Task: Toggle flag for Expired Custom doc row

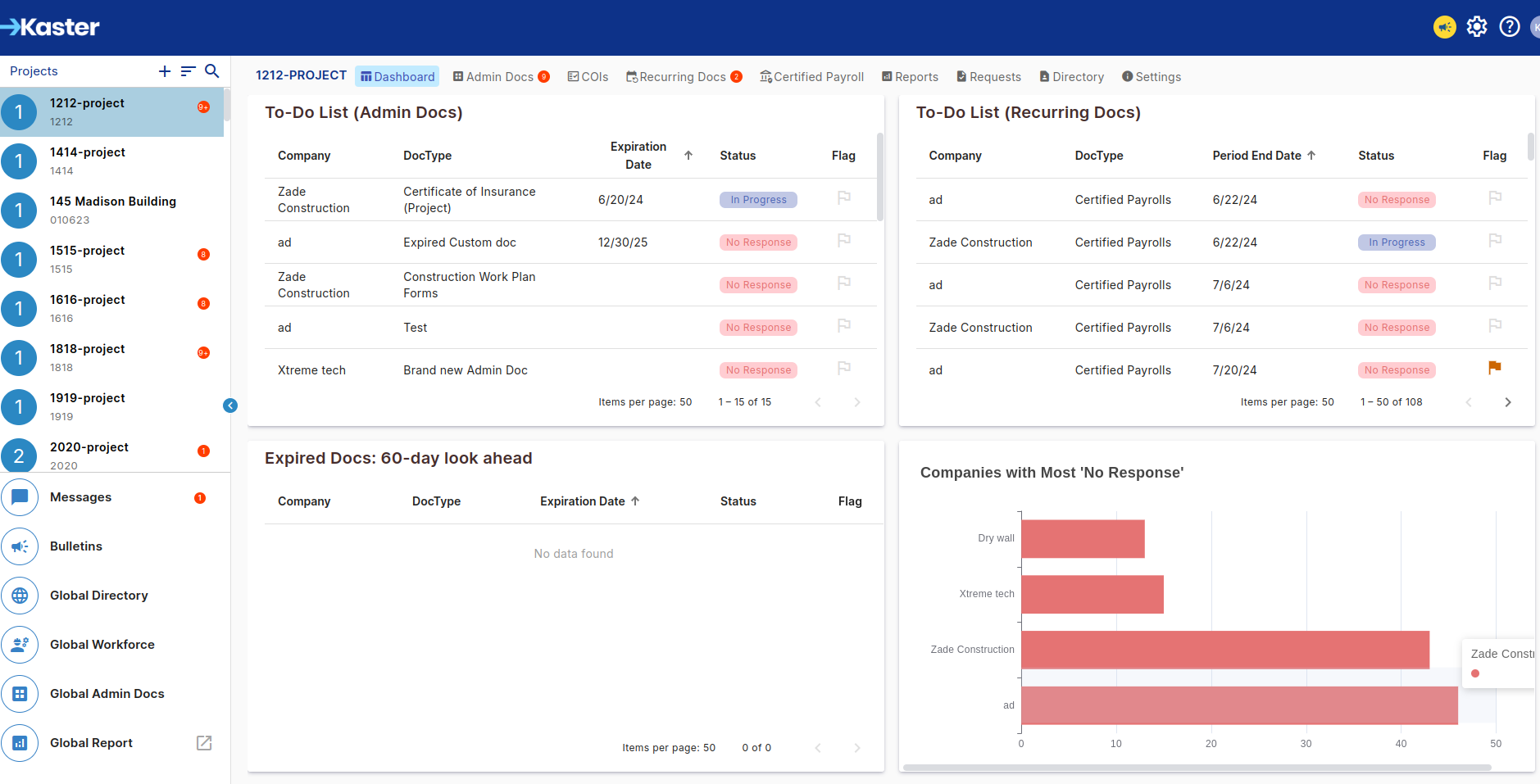Action: click(x=843, y=241)
